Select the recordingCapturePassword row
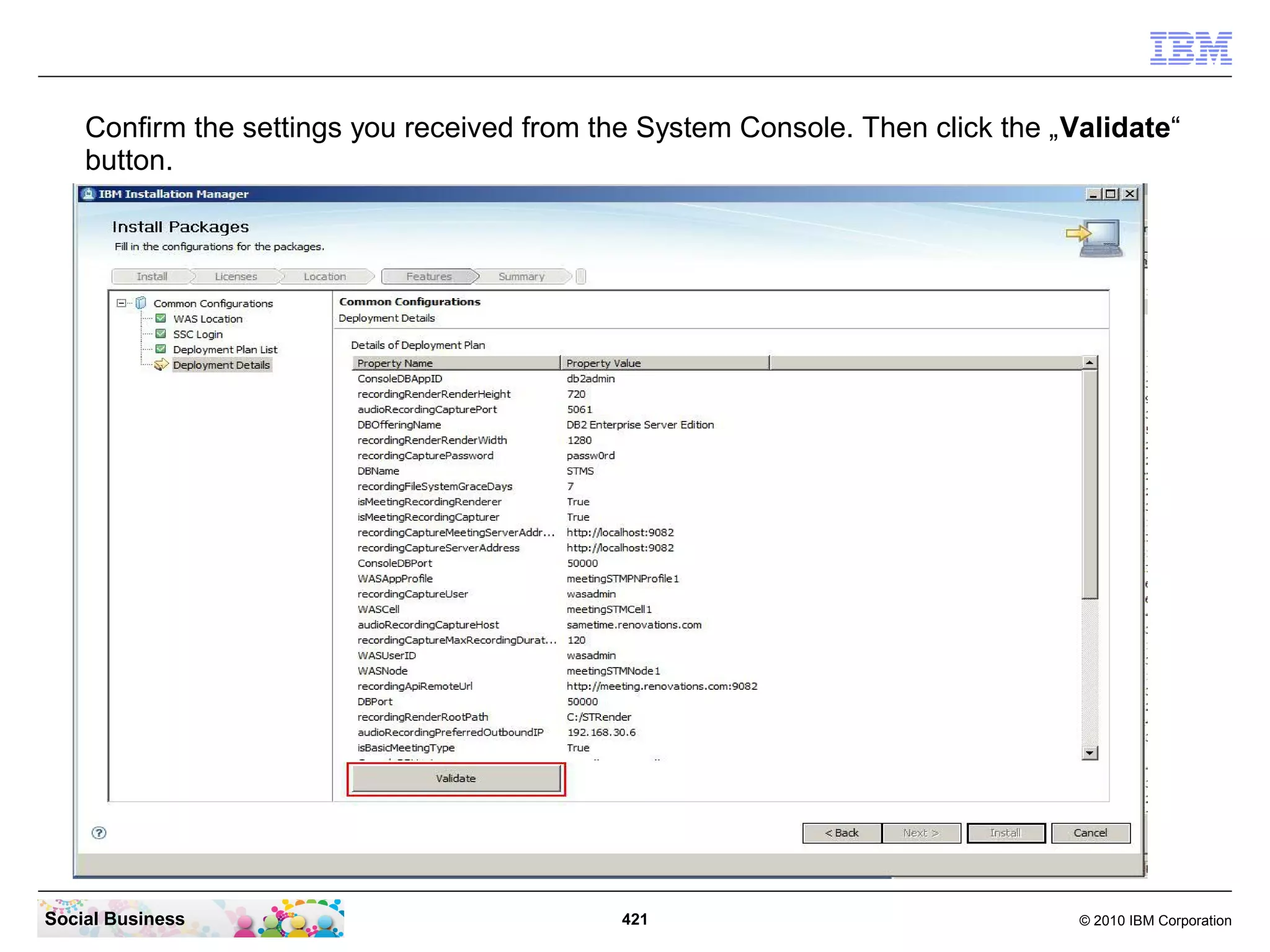Image resolution: width=1270 pixels, height=952 pixels. tap(716, 456)
